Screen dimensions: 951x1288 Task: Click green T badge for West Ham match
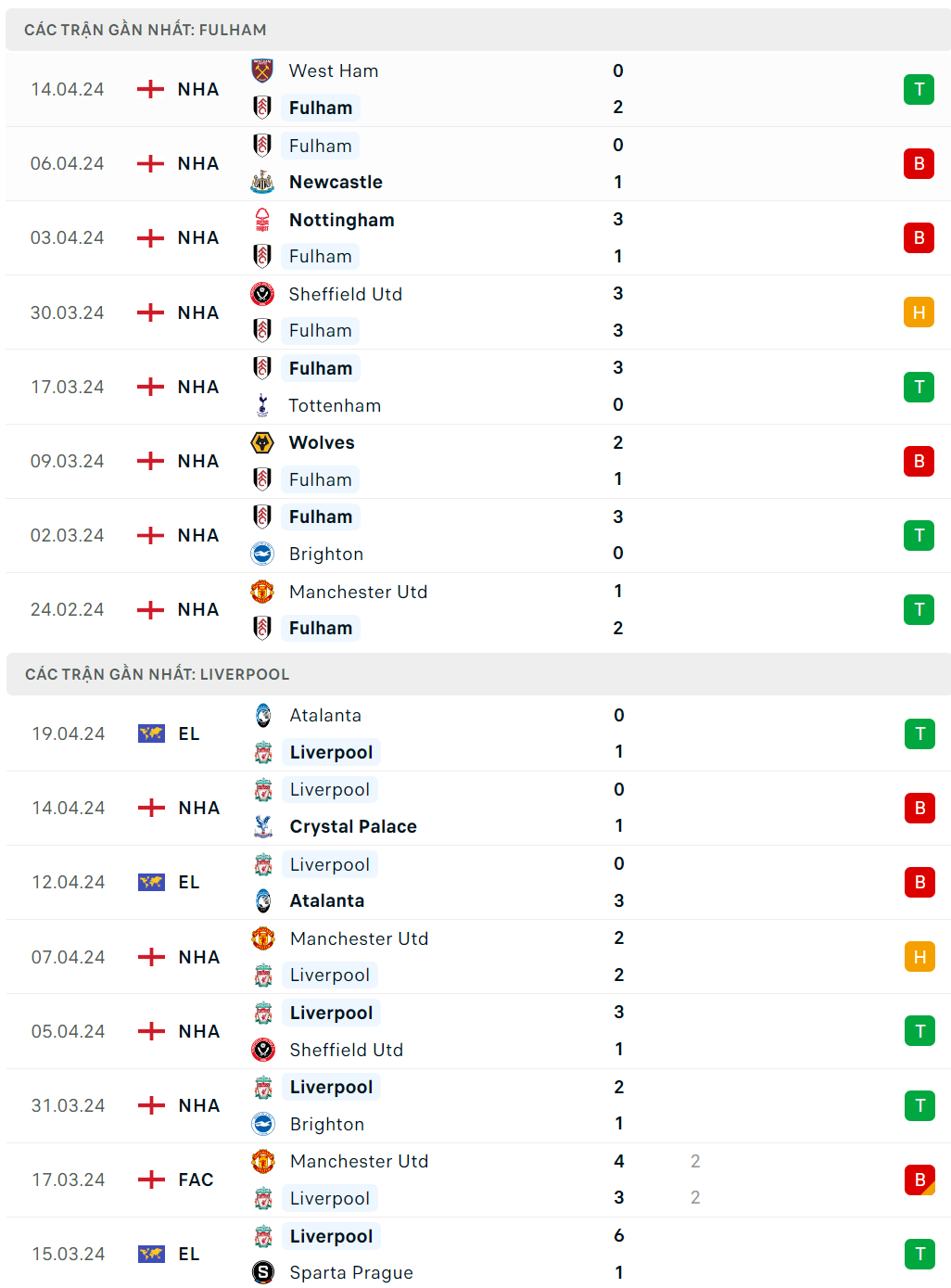point(919,89)
